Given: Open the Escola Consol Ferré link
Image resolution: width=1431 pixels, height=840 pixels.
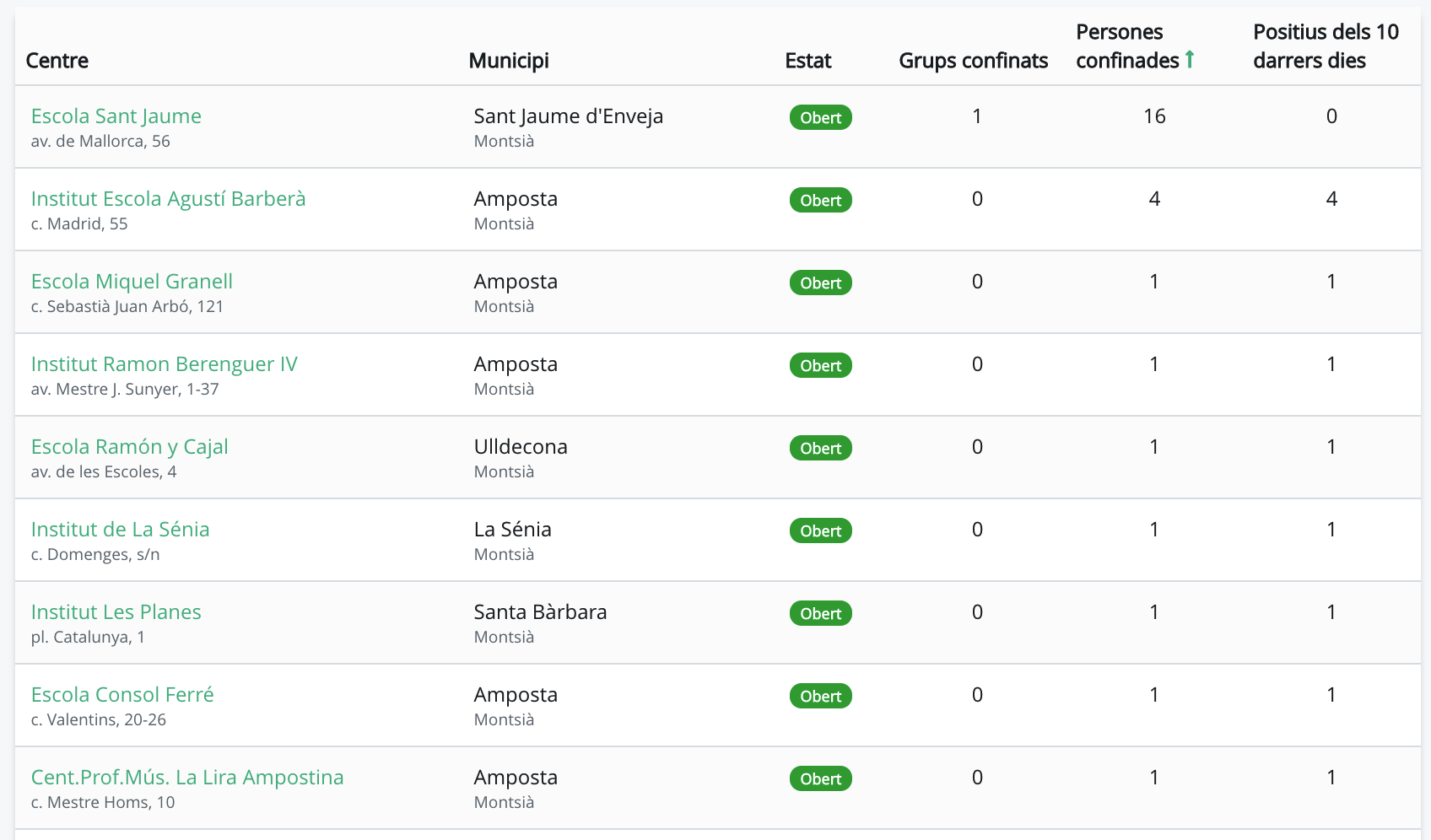Looking at the screenshot, I should [122, 695].
